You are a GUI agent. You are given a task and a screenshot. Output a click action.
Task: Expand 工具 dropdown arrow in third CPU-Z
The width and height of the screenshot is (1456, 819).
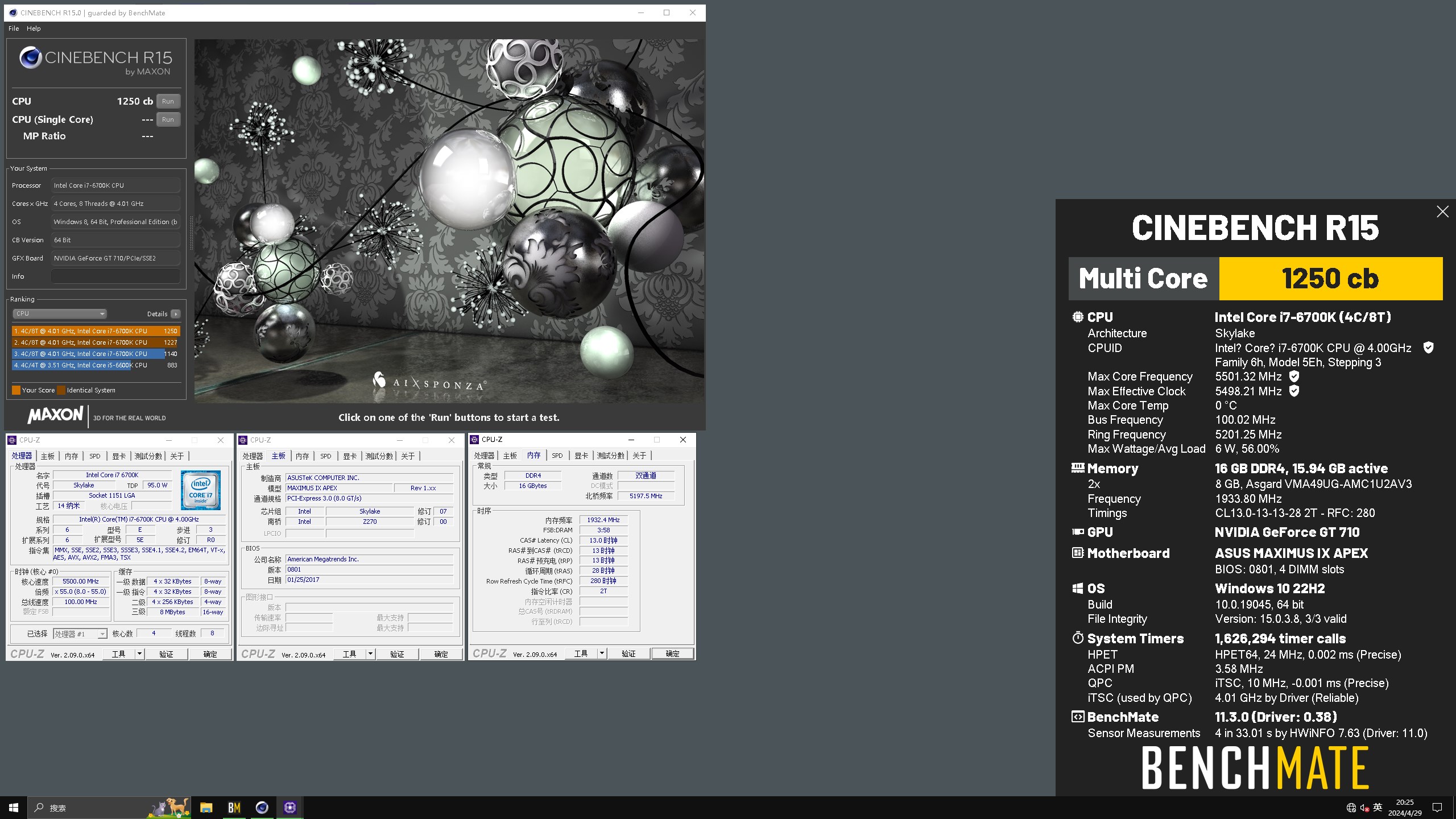click(x=602, y=653)
